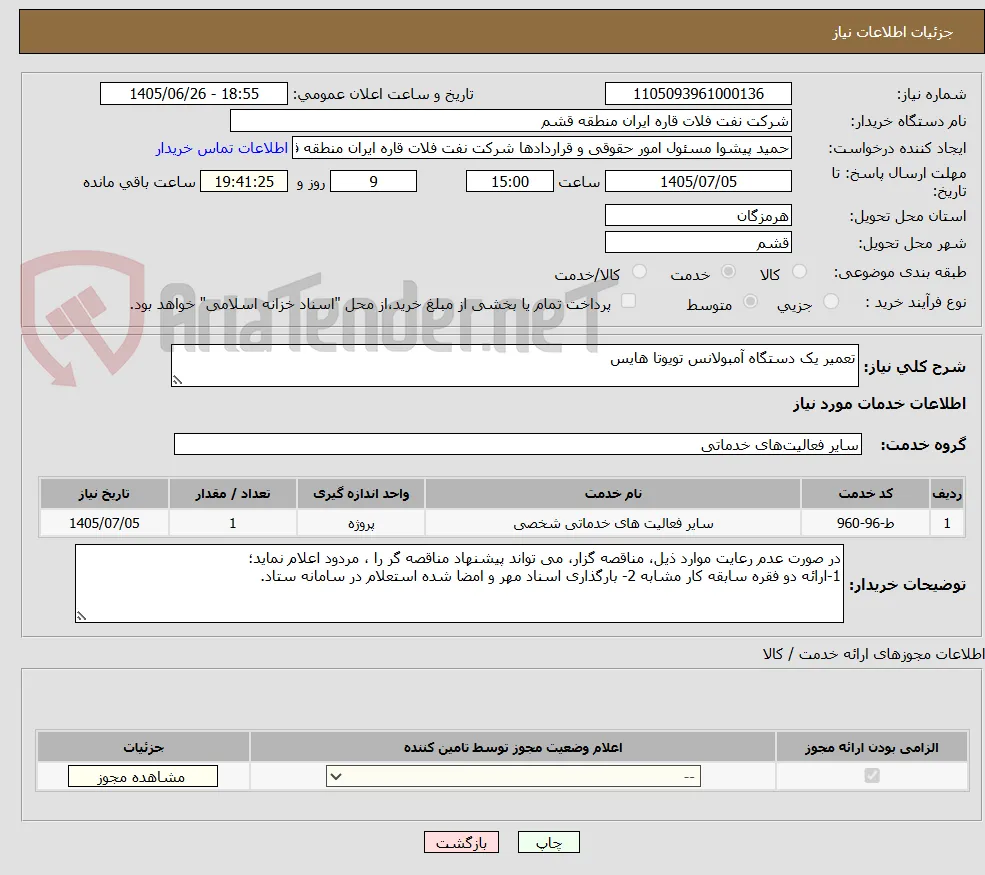Click the service name cell سایر فعالیت های خدماتی شخصی

[613, 523]
